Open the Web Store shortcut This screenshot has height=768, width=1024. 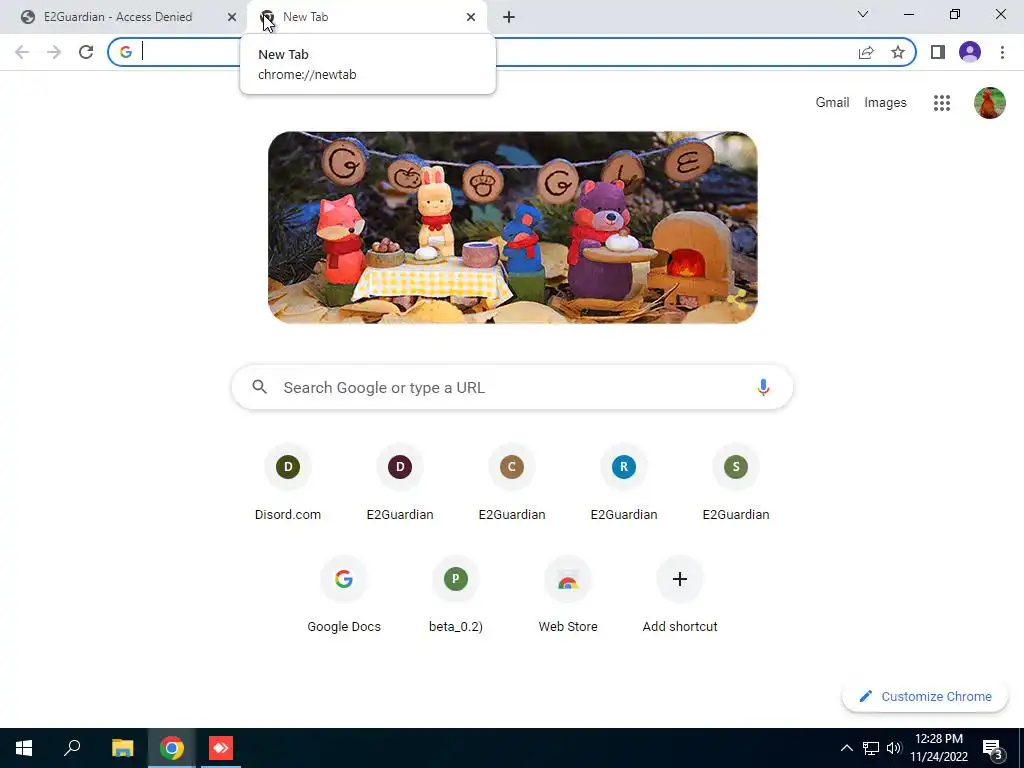point(568,596)
